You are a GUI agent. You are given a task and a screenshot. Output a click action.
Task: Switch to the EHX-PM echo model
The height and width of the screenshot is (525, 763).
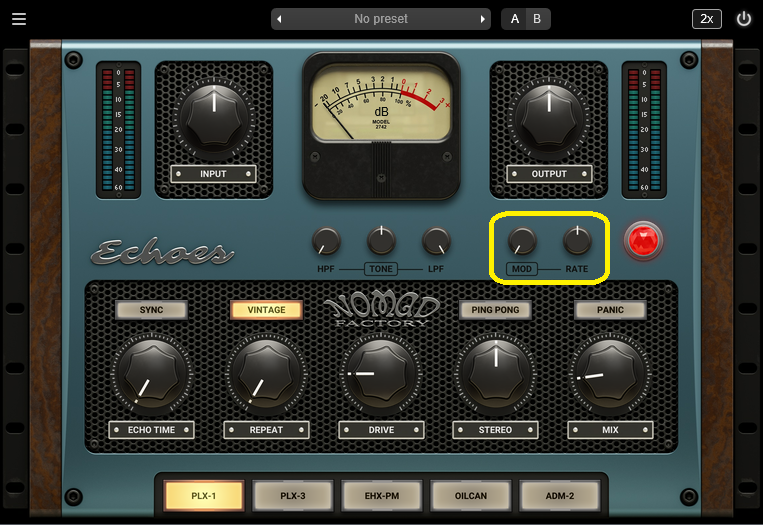pos(382,496)
